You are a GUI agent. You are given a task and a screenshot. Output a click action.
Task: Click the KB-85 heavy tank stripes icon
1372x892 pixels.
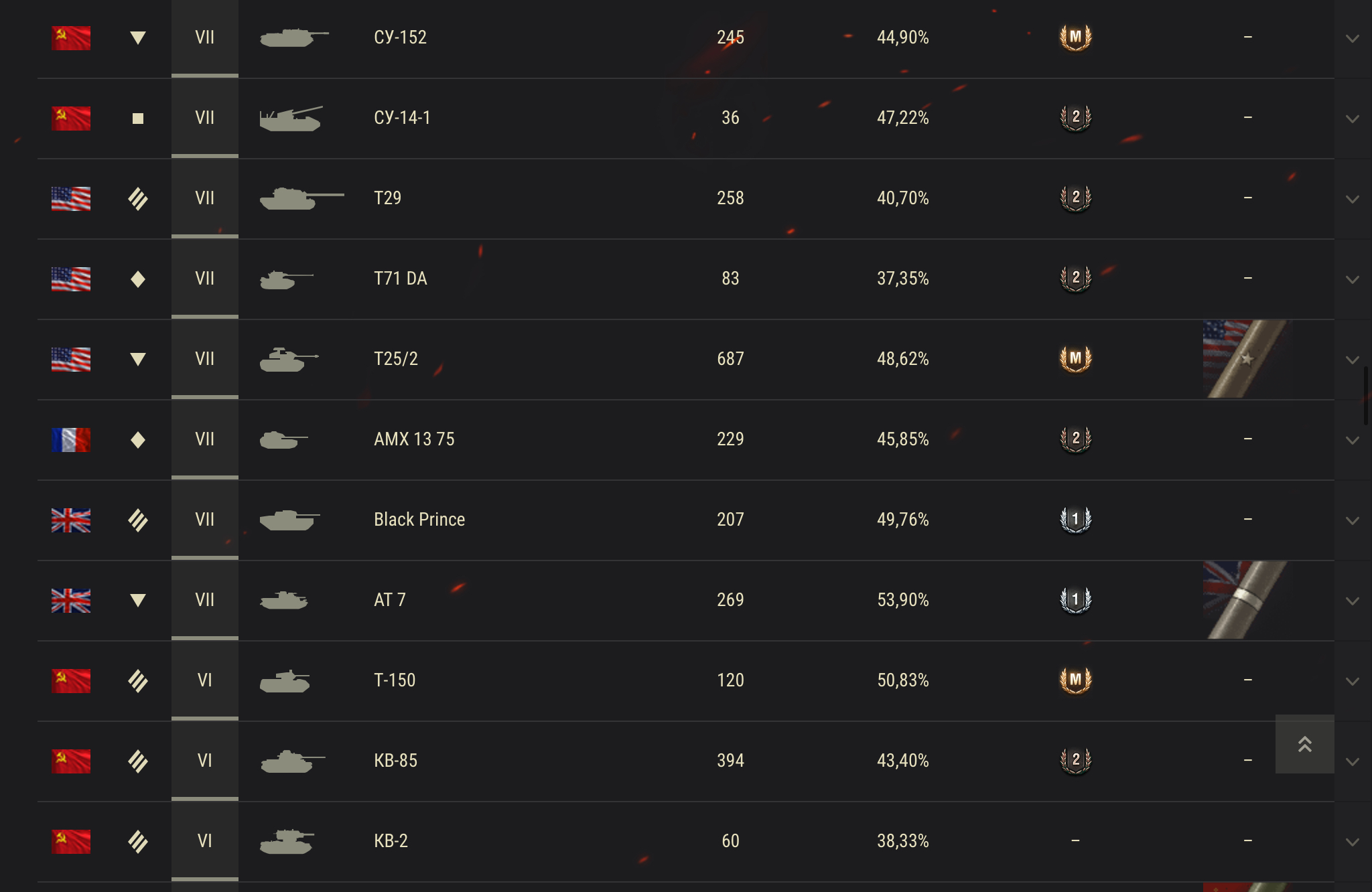click(138, 761)
